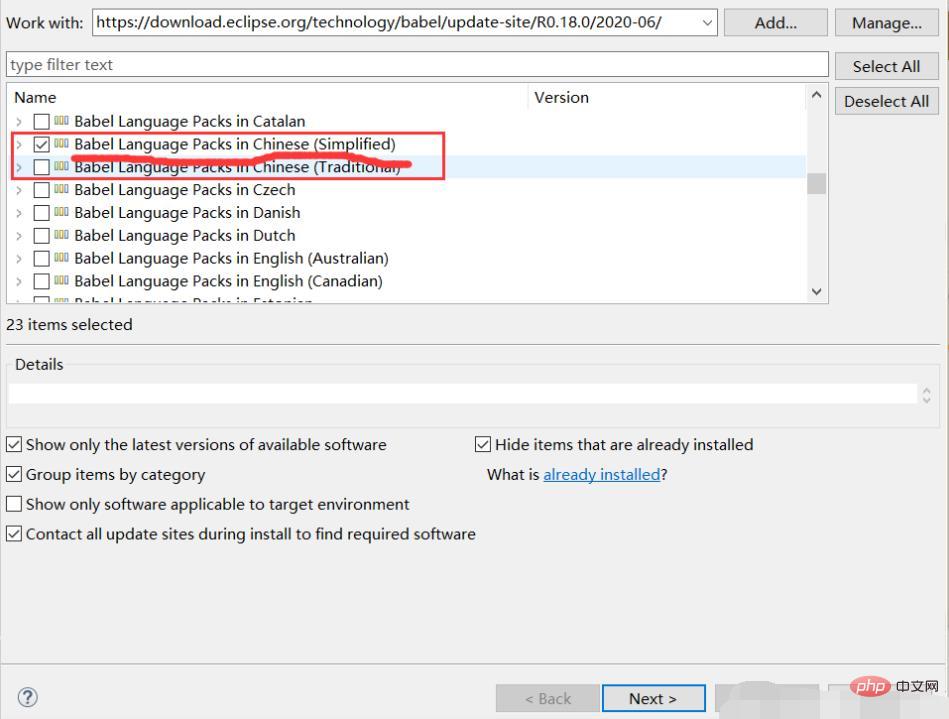This screenshot has width=949, height=719.
Task: Check the English (Canadian) language pack
Action: click(x=41, y=281)
